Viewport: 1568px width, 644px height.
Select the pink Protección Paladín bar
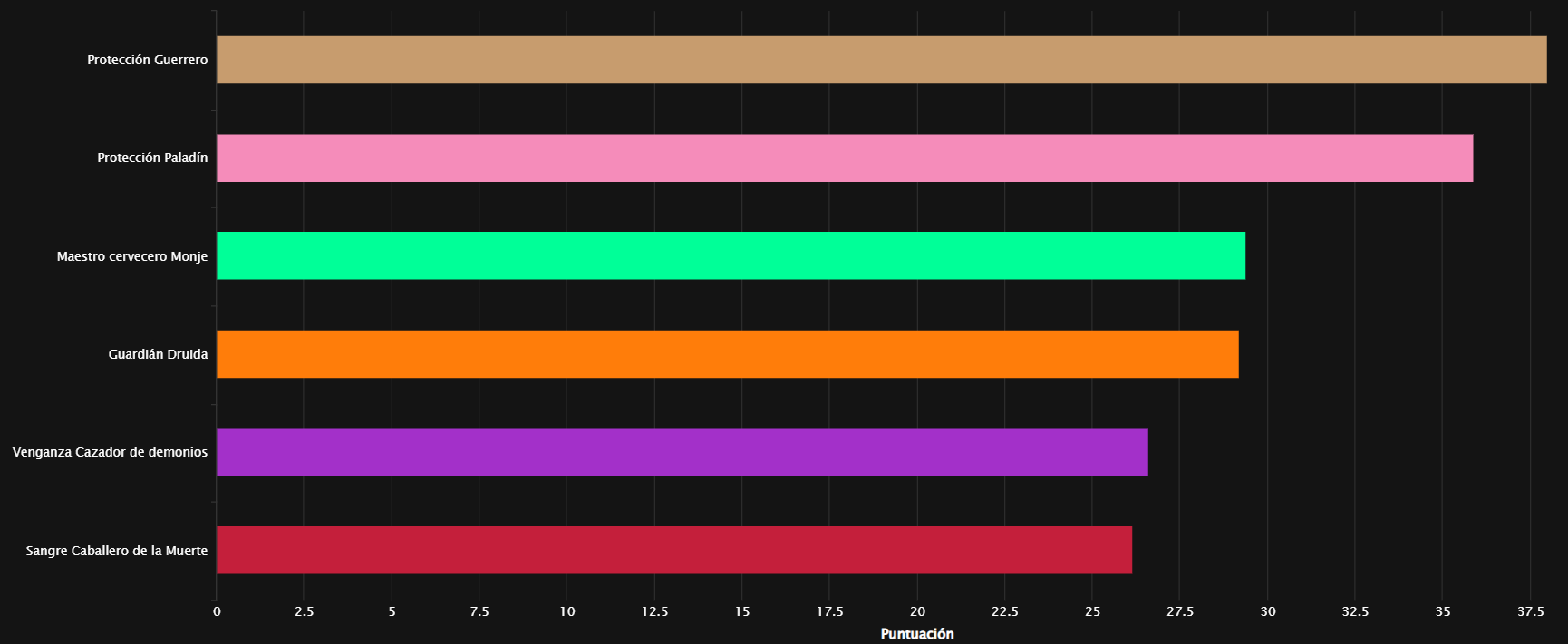coord(844,159)
